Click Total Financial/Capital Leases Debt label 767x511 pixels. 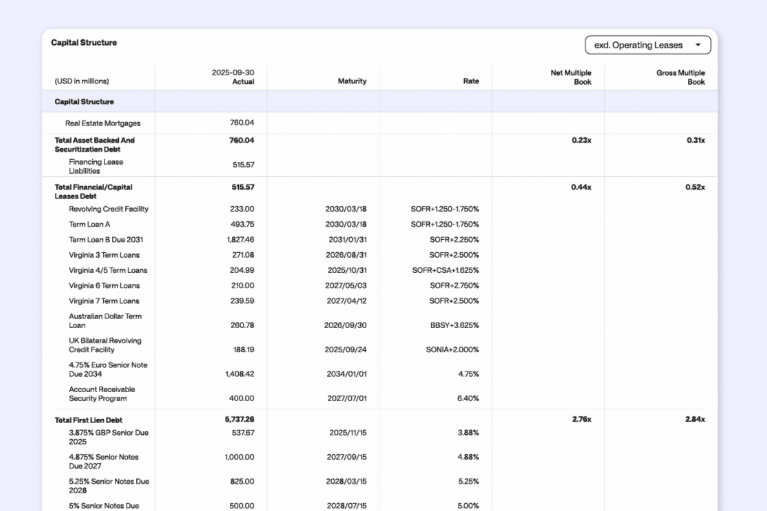(93, 192)
